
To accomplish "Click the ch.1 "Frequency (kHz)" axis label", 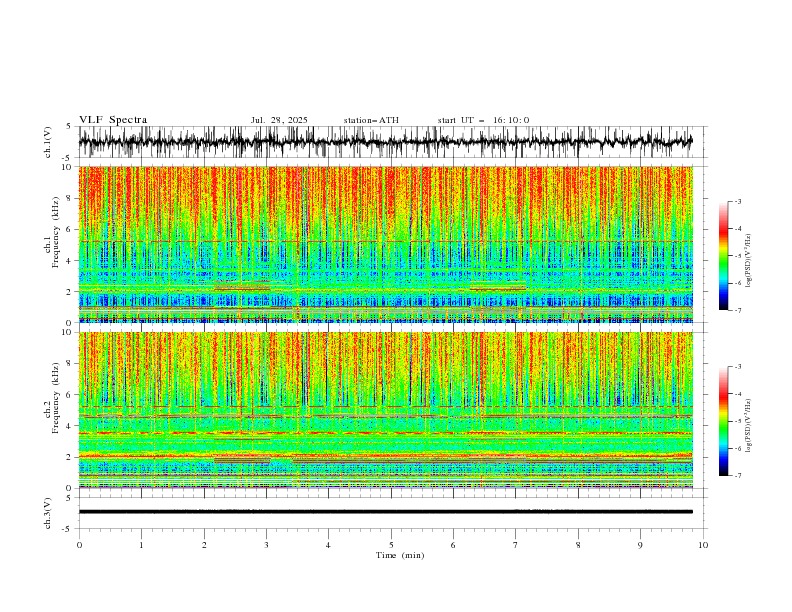I will pos(55,232).
